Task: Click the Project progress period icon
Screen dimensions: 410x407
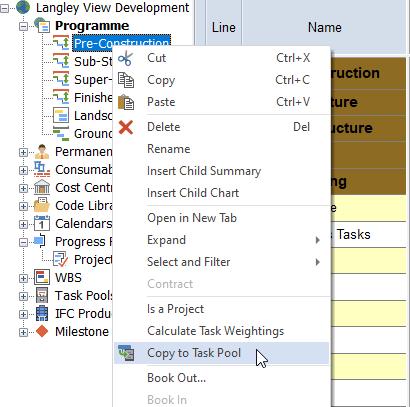Action: pos(61,259)
